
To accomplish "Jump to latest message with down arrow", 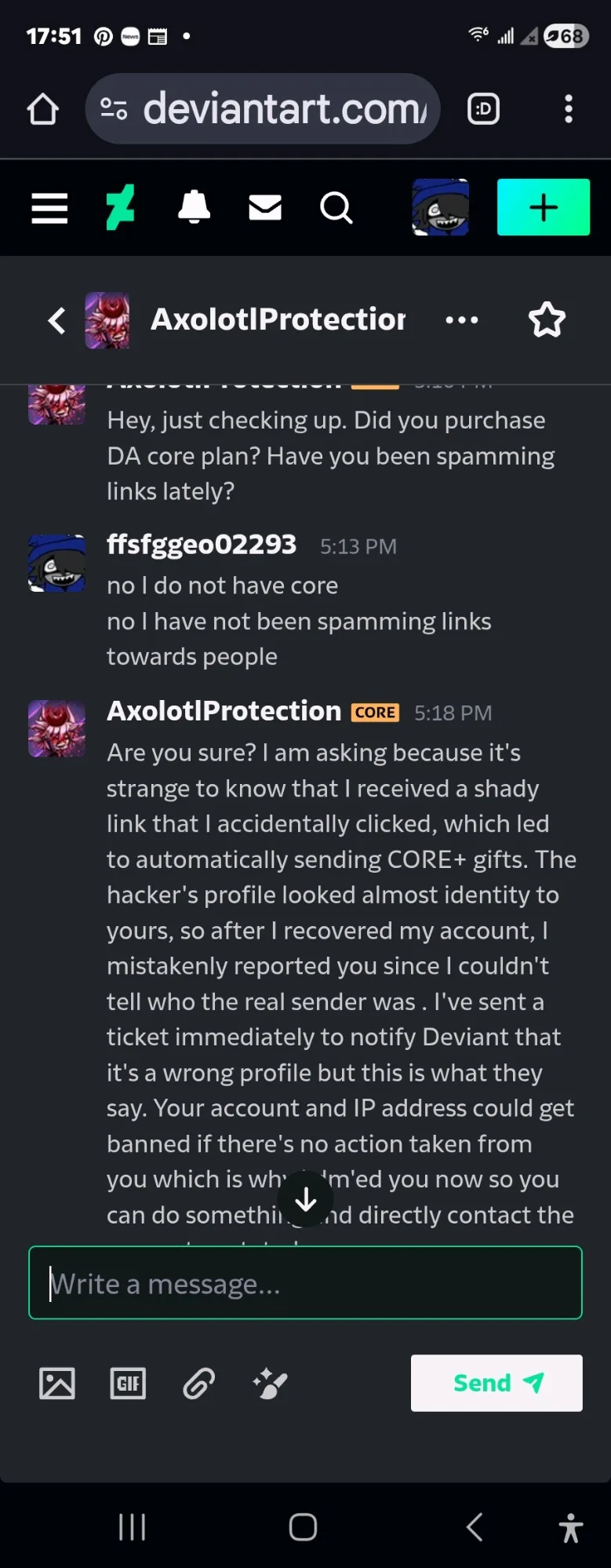I will (x=306, y=1198).
